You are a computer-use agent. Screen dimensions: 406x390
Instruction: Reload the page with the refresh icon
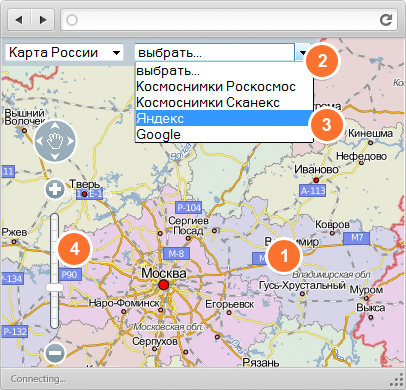(386, 20)
